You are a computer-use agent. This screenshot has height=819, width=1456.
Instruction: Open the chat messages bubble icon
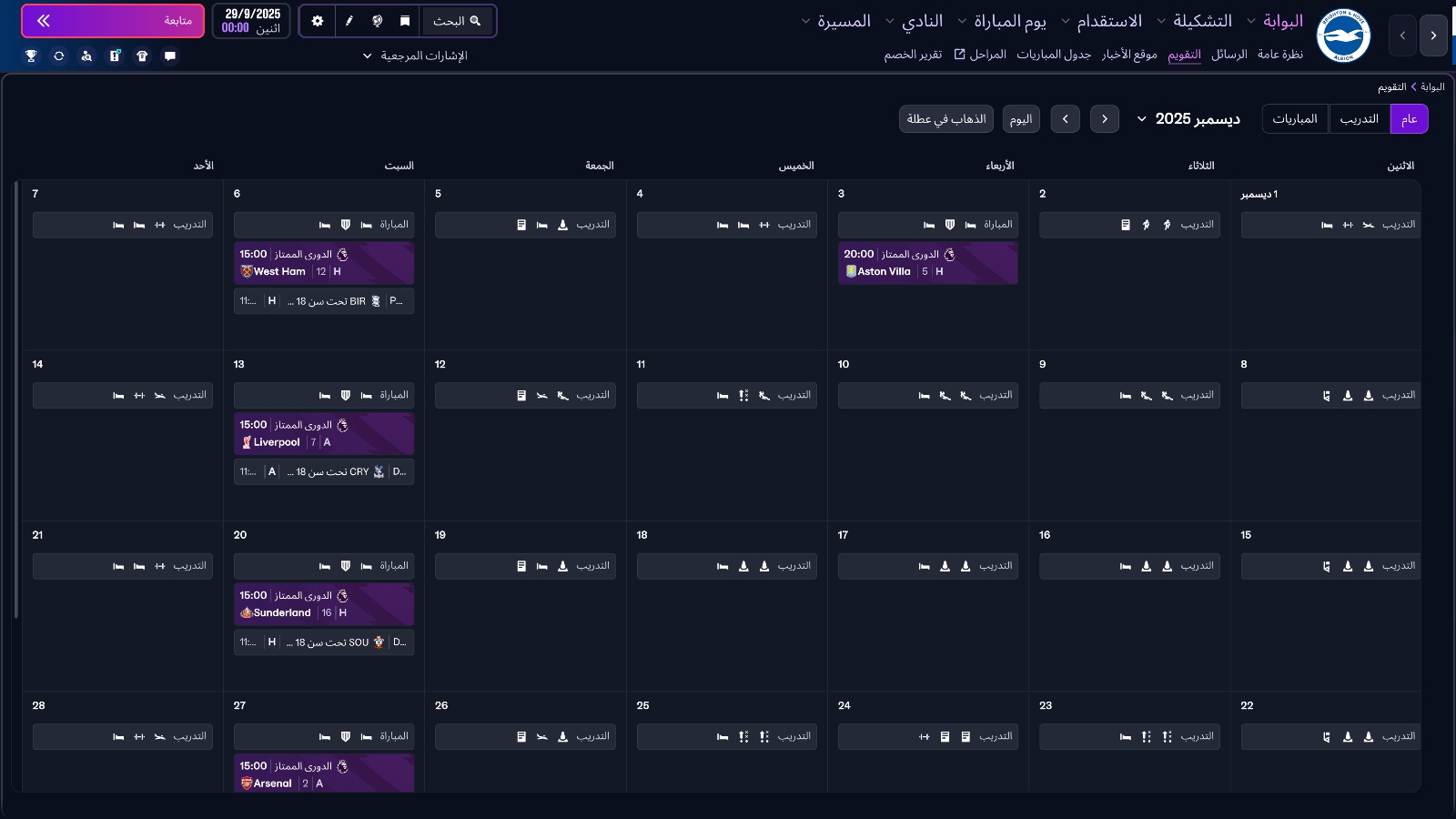169,56
